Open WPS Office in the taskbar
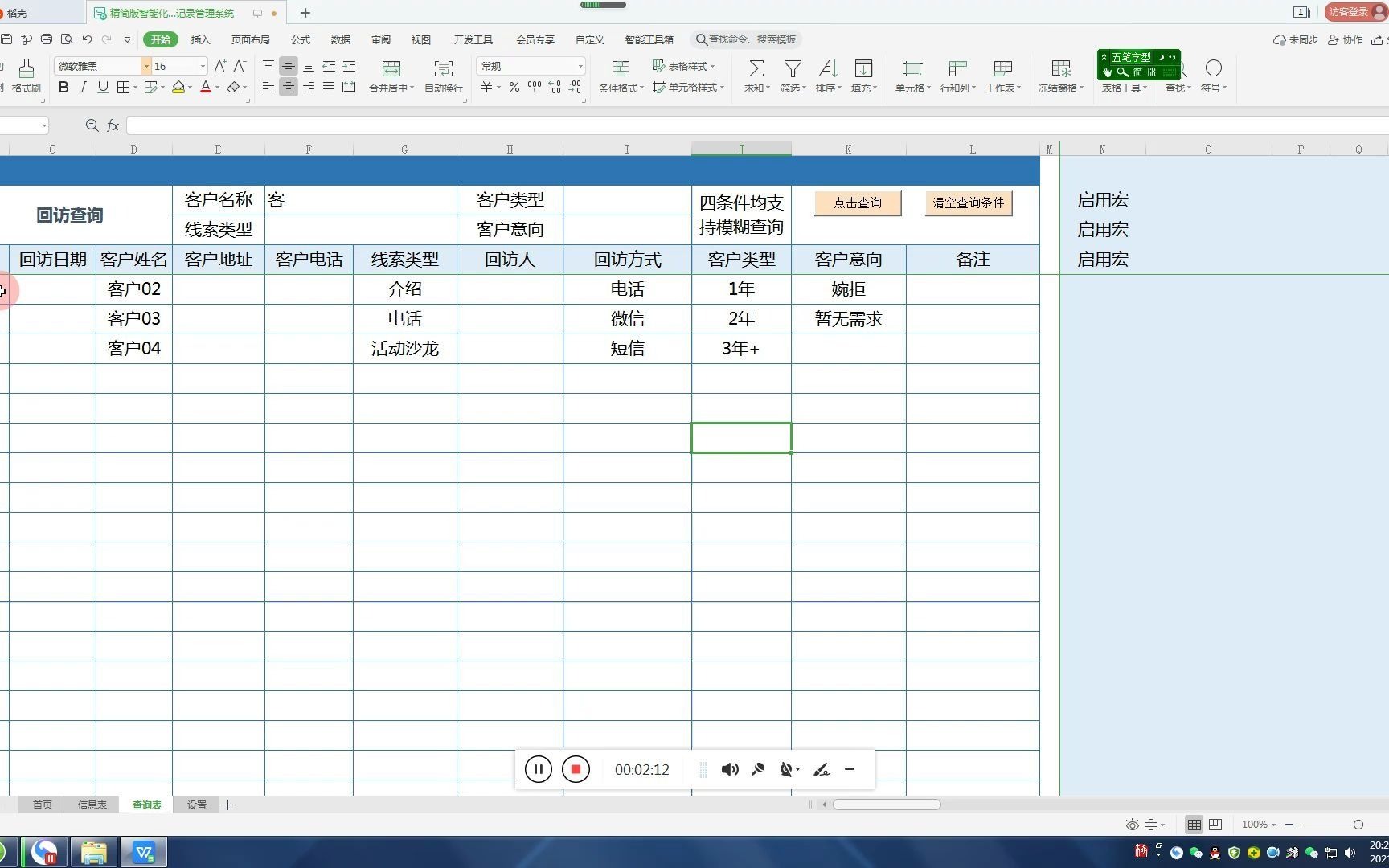Screen dimensions: 1389x868 (144, 852)
